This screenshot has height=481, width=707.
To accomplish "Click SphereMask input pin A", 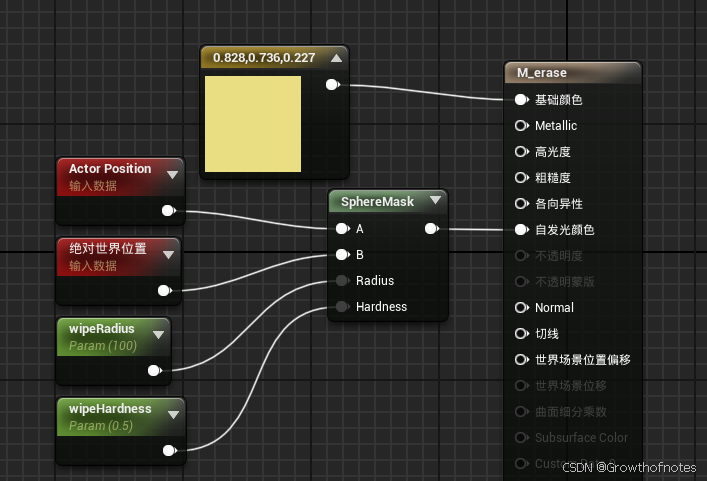I will coord(343,229).
